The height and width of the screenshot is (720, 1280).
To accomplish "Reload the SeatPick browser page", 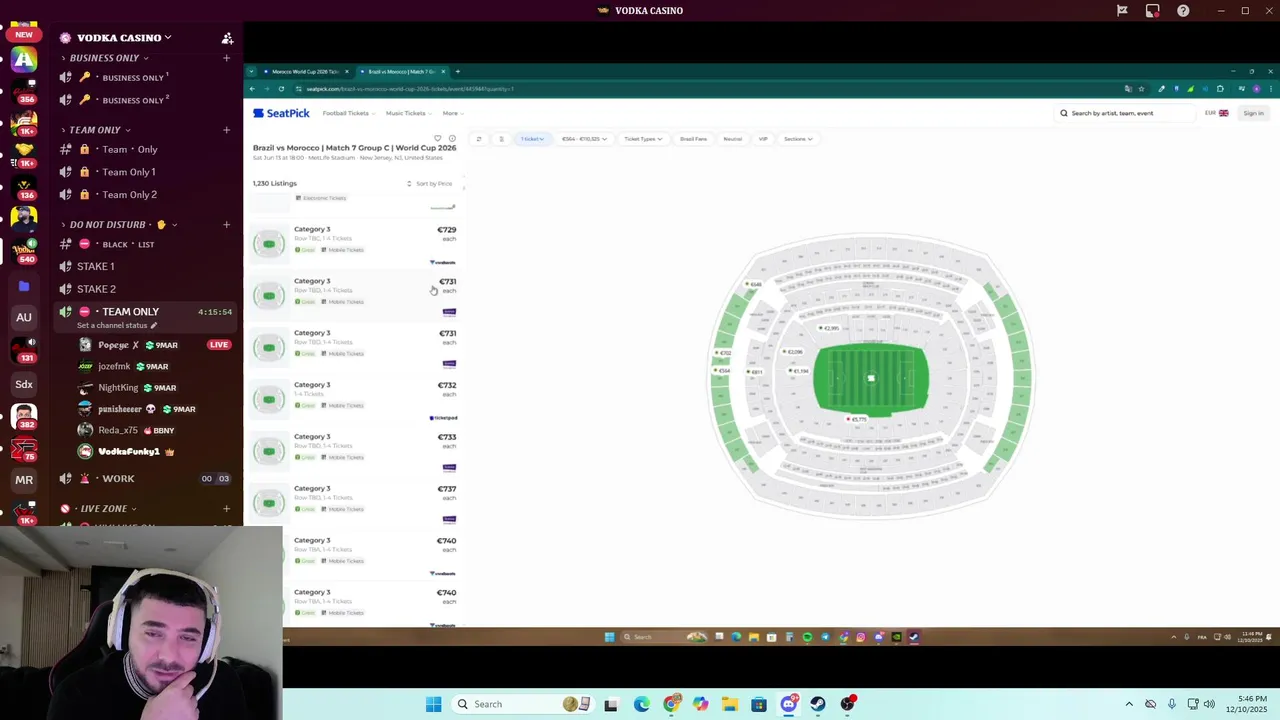I will tap(281, 89).
